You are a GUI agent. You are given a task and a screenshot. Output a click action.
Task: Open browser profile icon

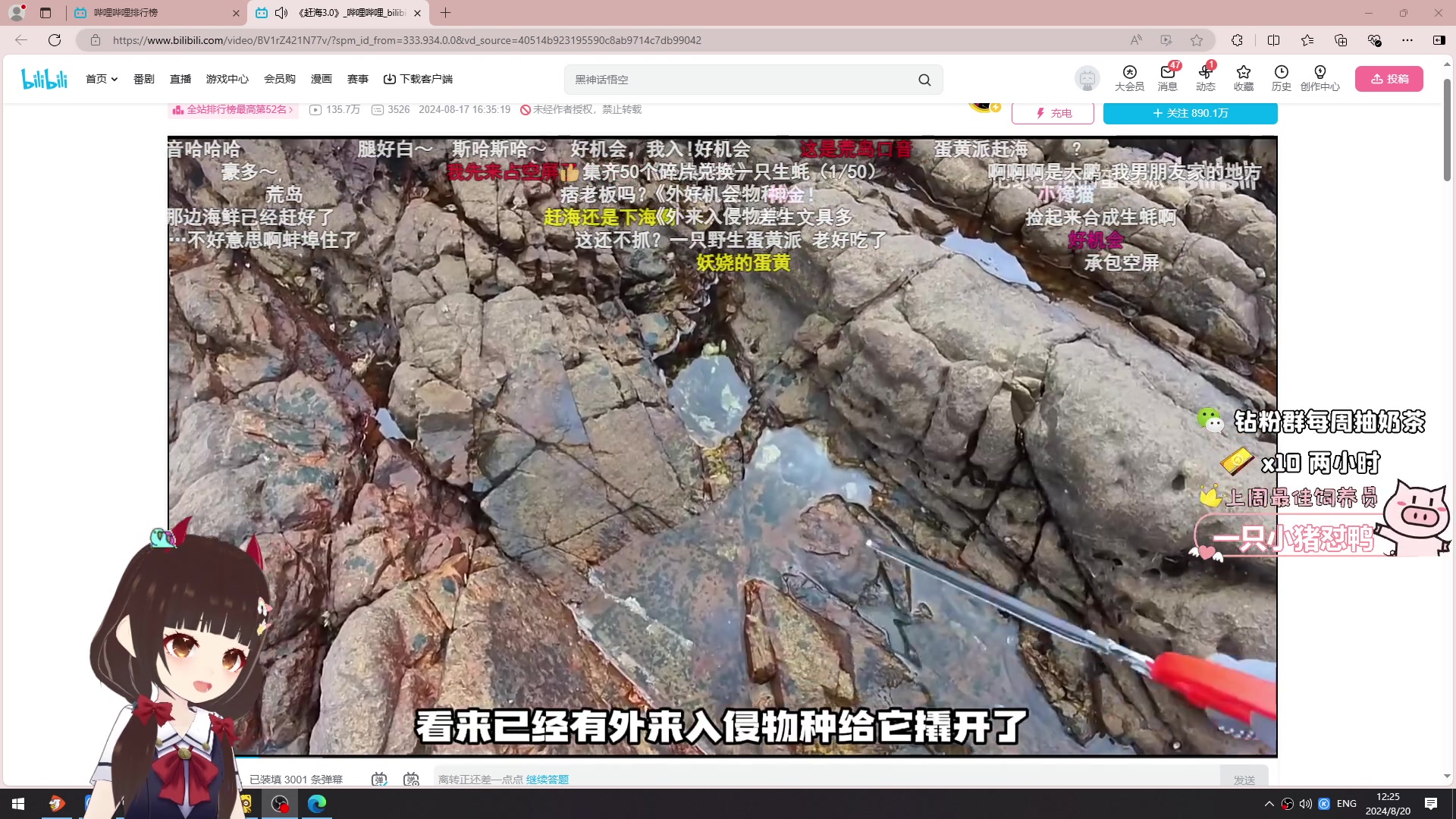click(17, 12)
